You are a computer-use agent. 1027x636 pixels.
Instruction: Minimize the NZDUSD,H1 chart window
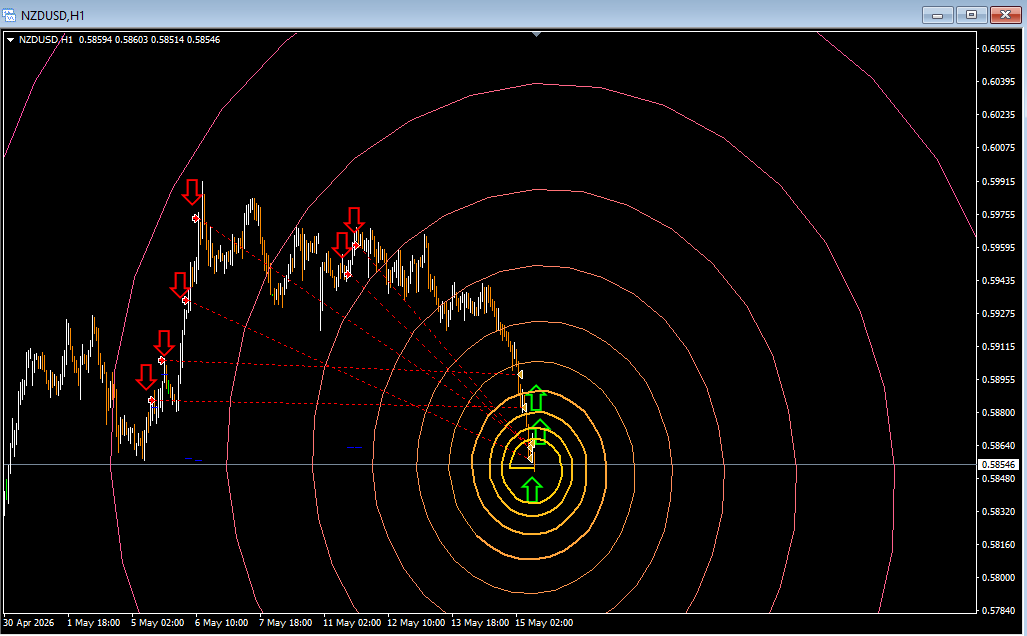click(937, 14)
